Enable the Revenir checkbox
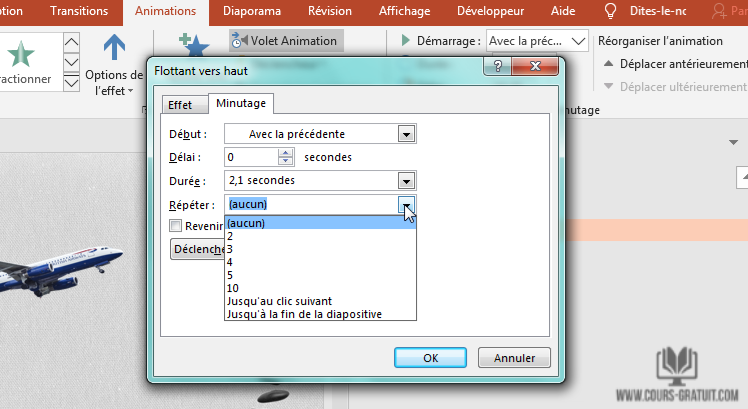Screen dimensions: 748x409 (176, 226)
